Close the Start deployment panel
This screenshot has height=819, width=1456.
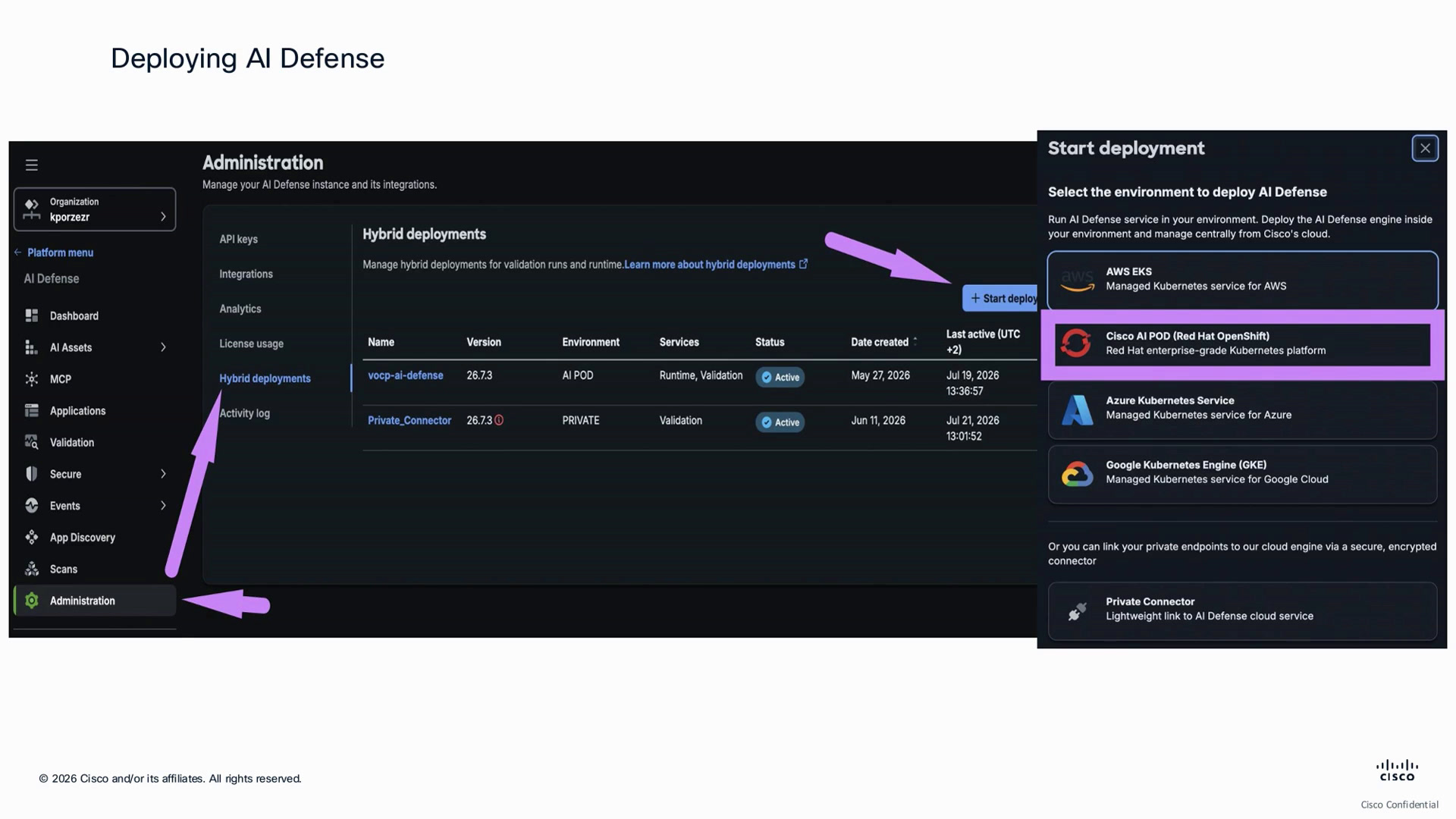click(x=1425, y=149)
